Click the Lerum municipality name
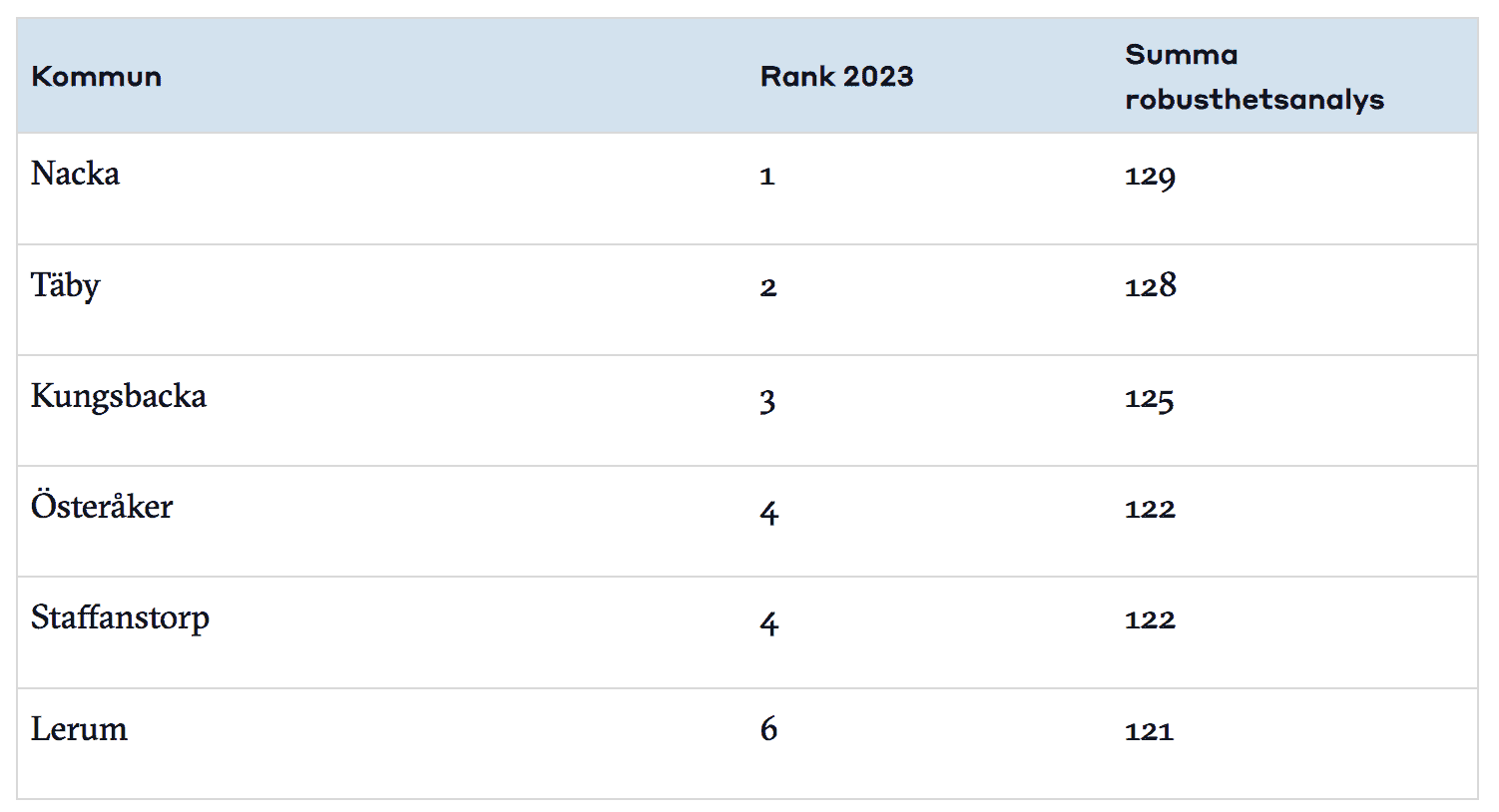This screenshot has height=812, width=1499. (x=79, y=728)
